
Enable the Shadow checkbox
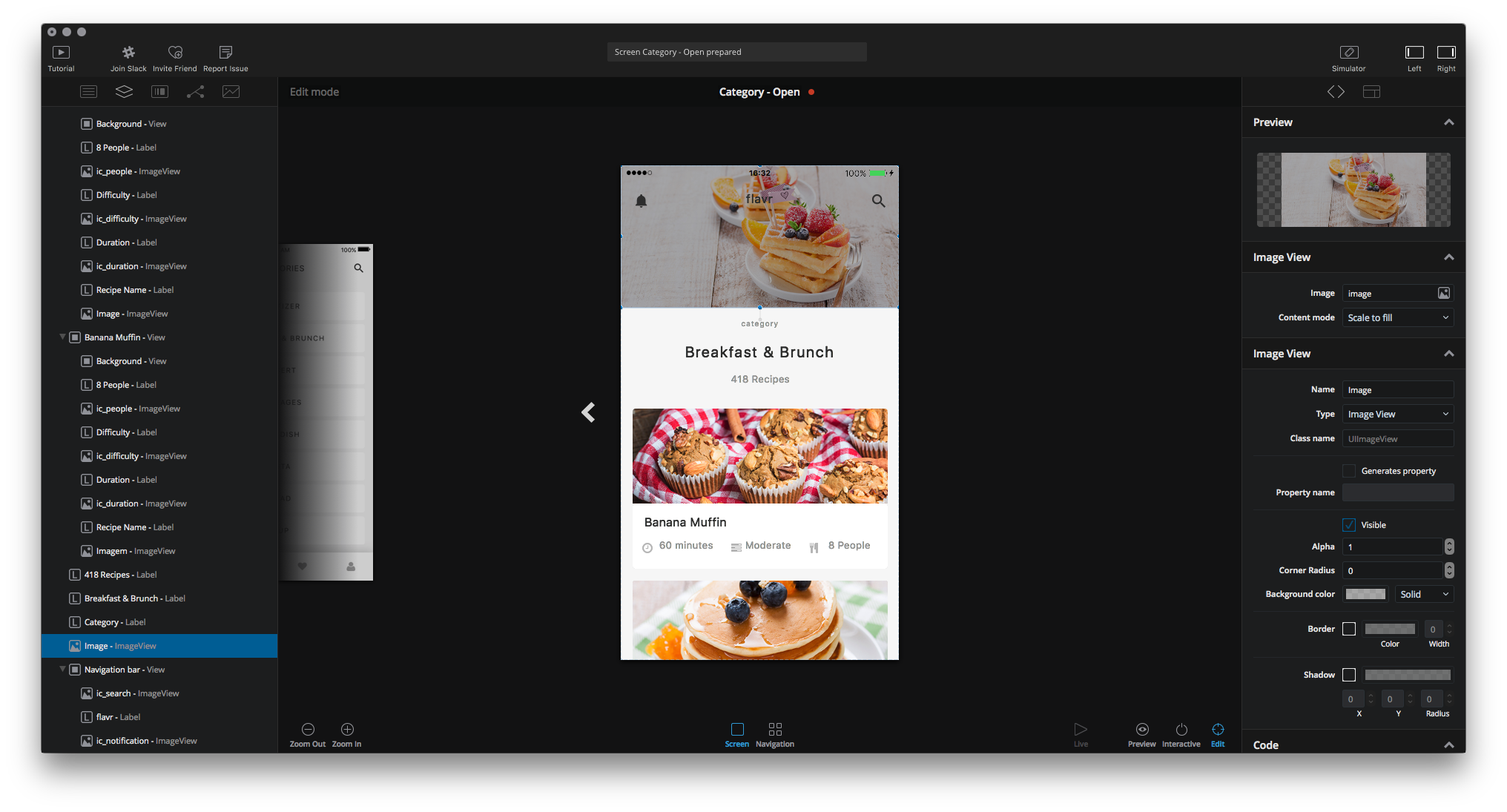(1349, 675)
